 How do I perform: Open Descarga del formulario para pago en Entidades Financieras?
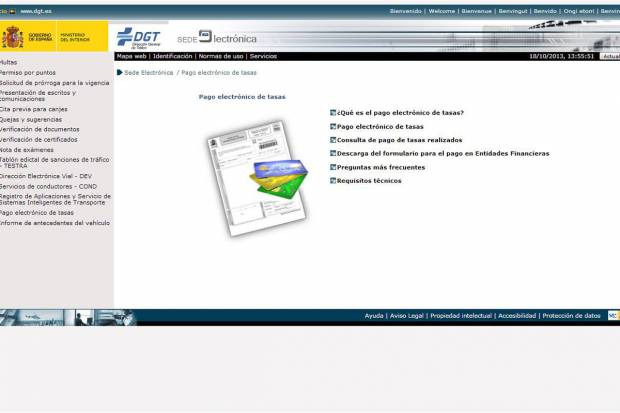pyautogui.click(x=443, y=153)
